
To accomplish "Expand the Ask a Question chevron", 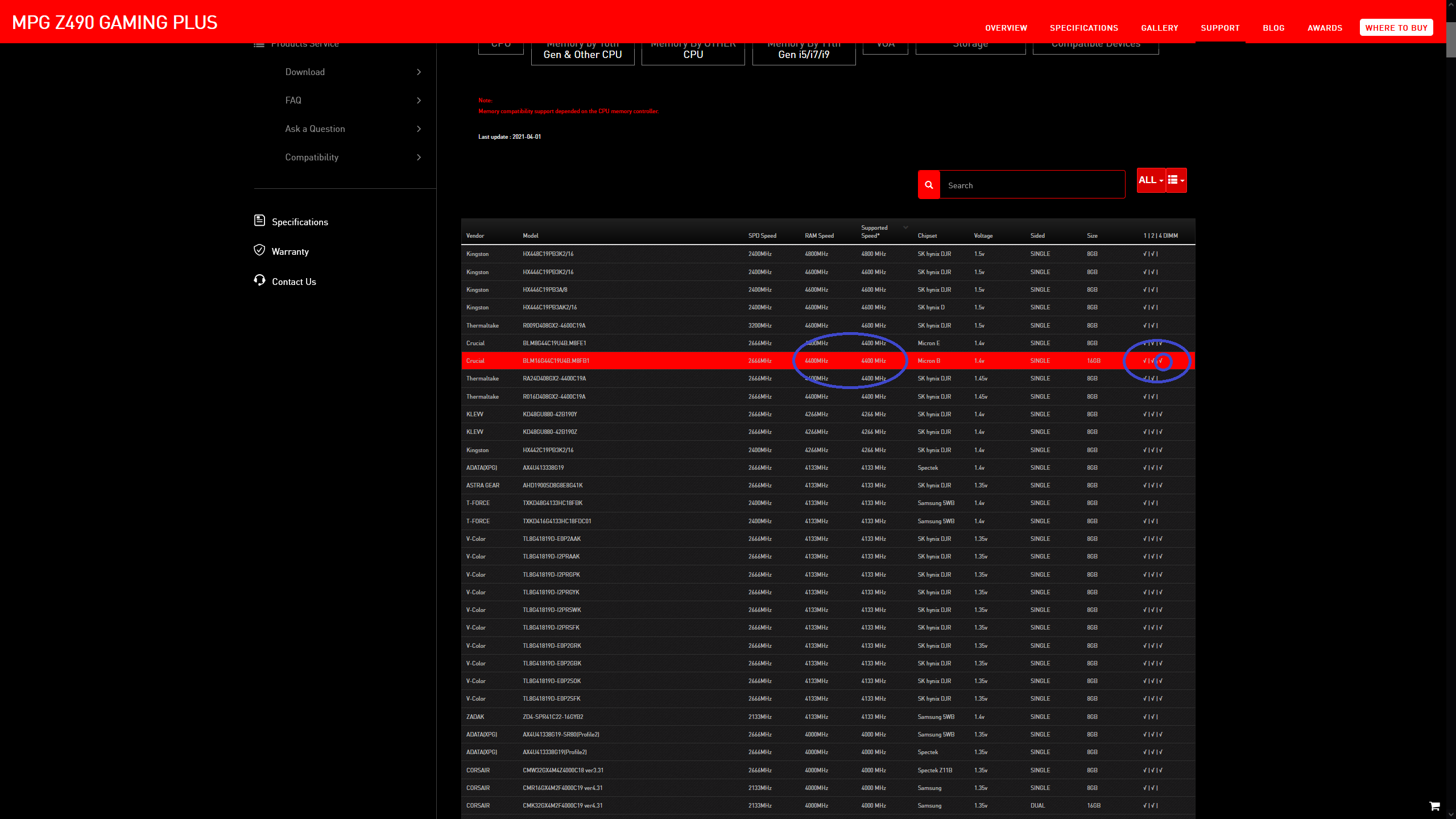I will click(419, 129).
